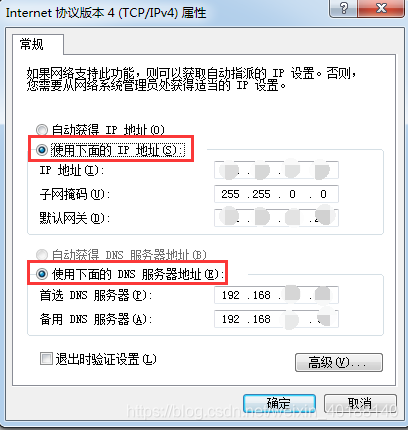The width and height of the screenshot is (408, 430).
Task: Click the 高级 button
Action: pos(339,362)
